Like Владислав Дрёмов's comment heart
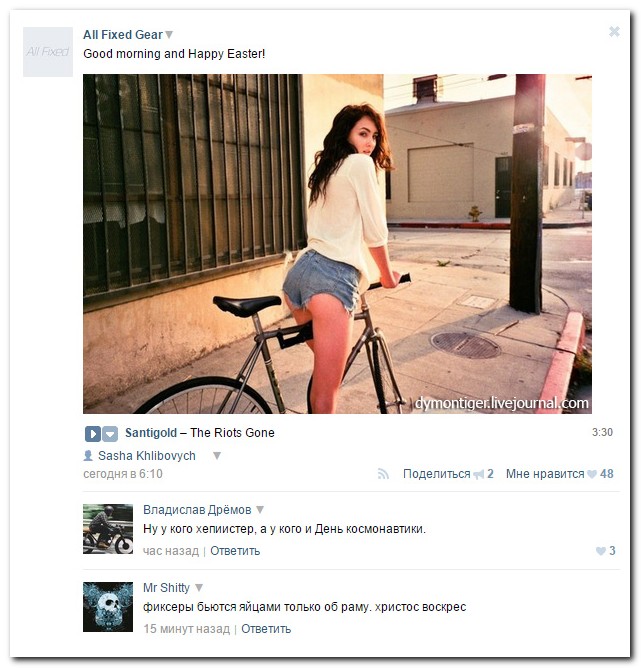641x668 pixels. click(601, 551)
